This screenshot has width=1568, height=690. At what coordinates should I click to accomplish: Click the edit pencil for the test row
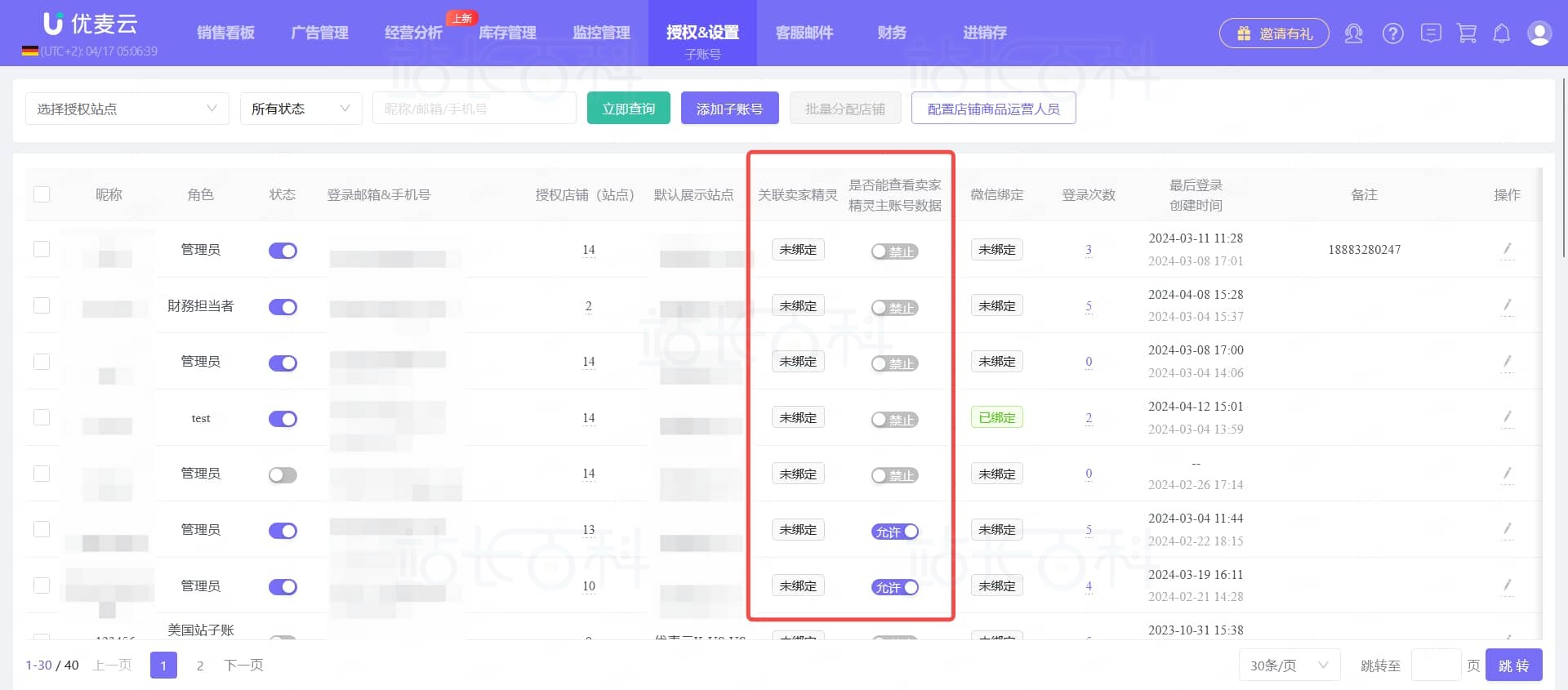[1507, 417]
